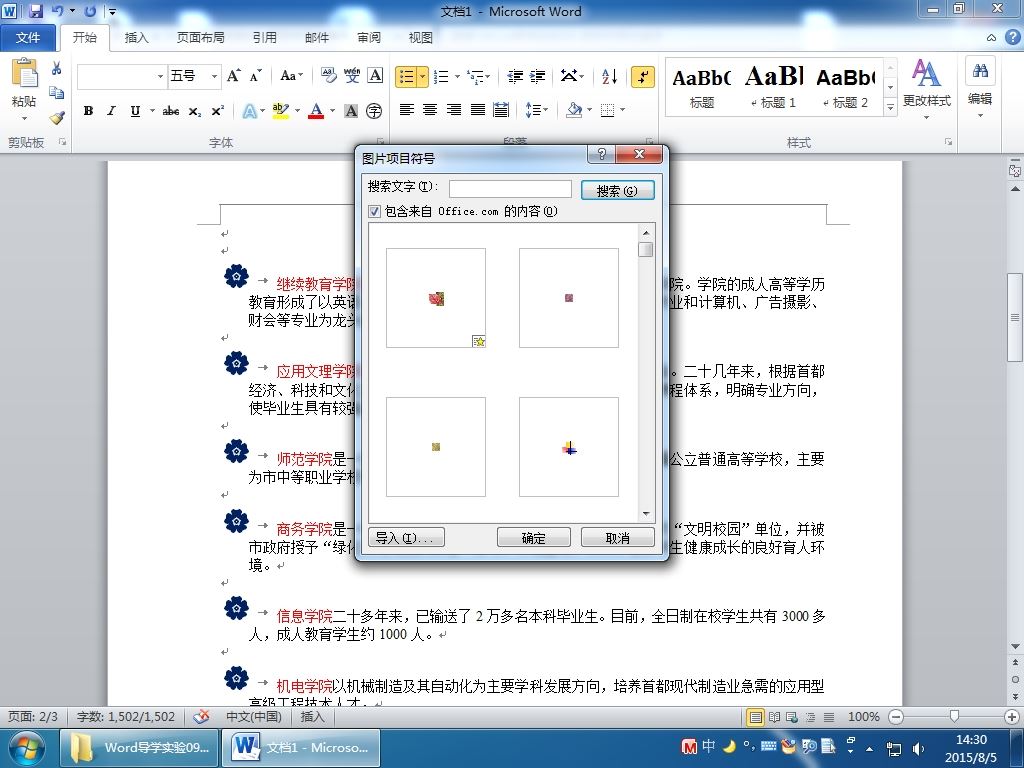1024x768 pixels.
Task: Switch to the 审阅 tab
Action: point(369,37)
